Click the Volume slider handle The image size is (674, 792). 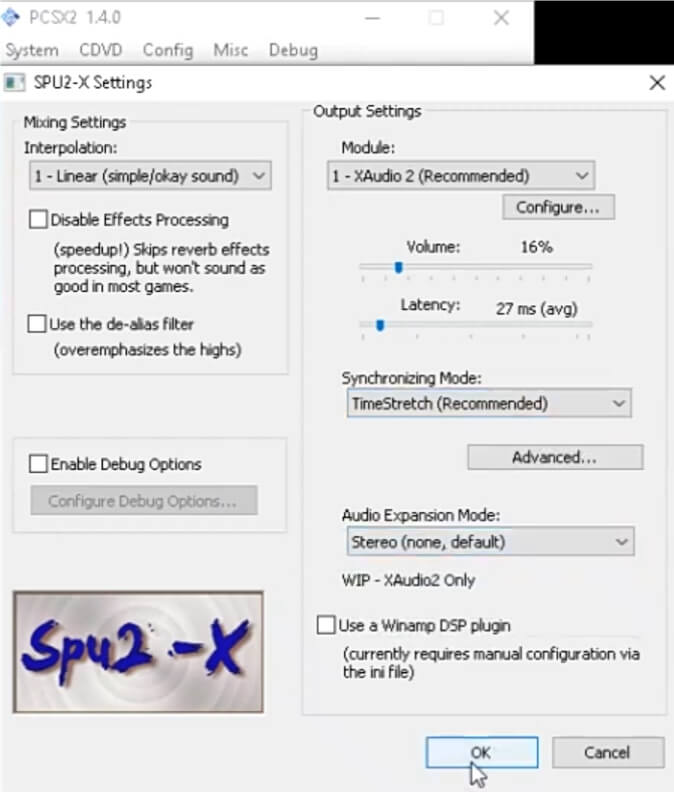(x=398, y=267)
